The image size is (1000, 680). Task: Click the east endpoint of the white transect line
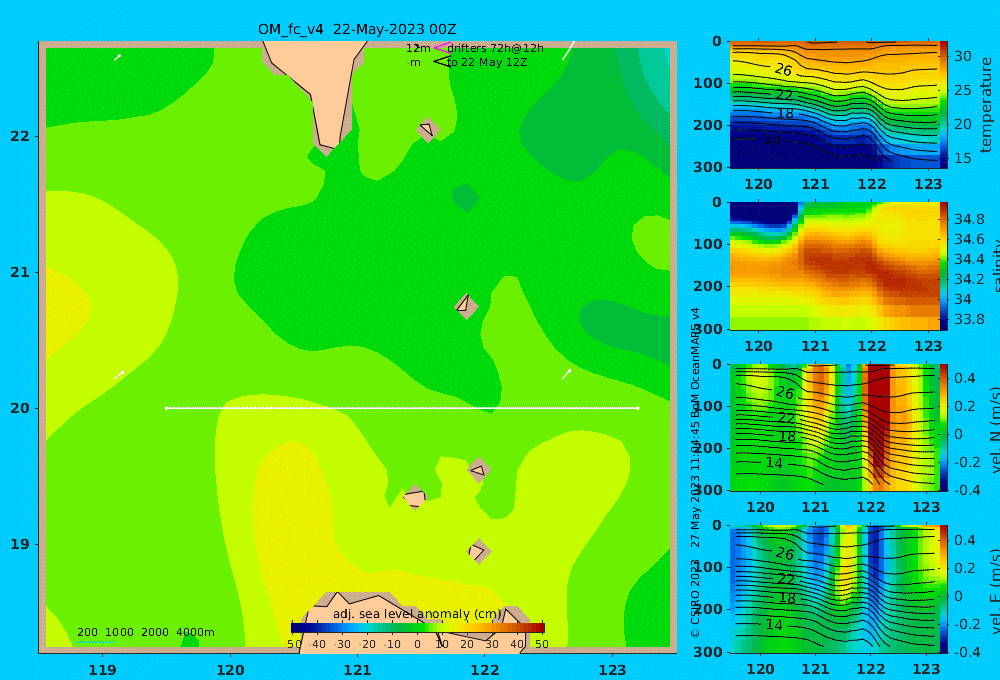(638, 408)
